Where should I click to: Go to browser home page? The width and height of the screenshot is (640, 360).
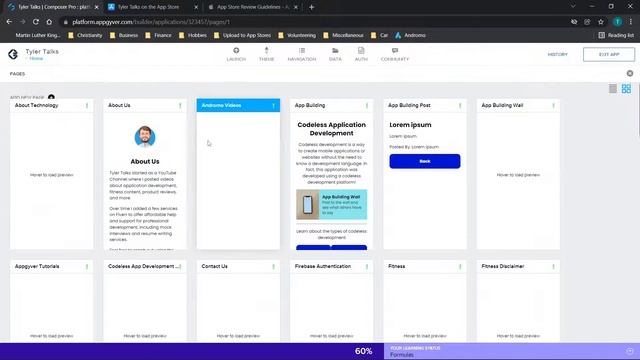pyautogui.click(x=49, y=22)
